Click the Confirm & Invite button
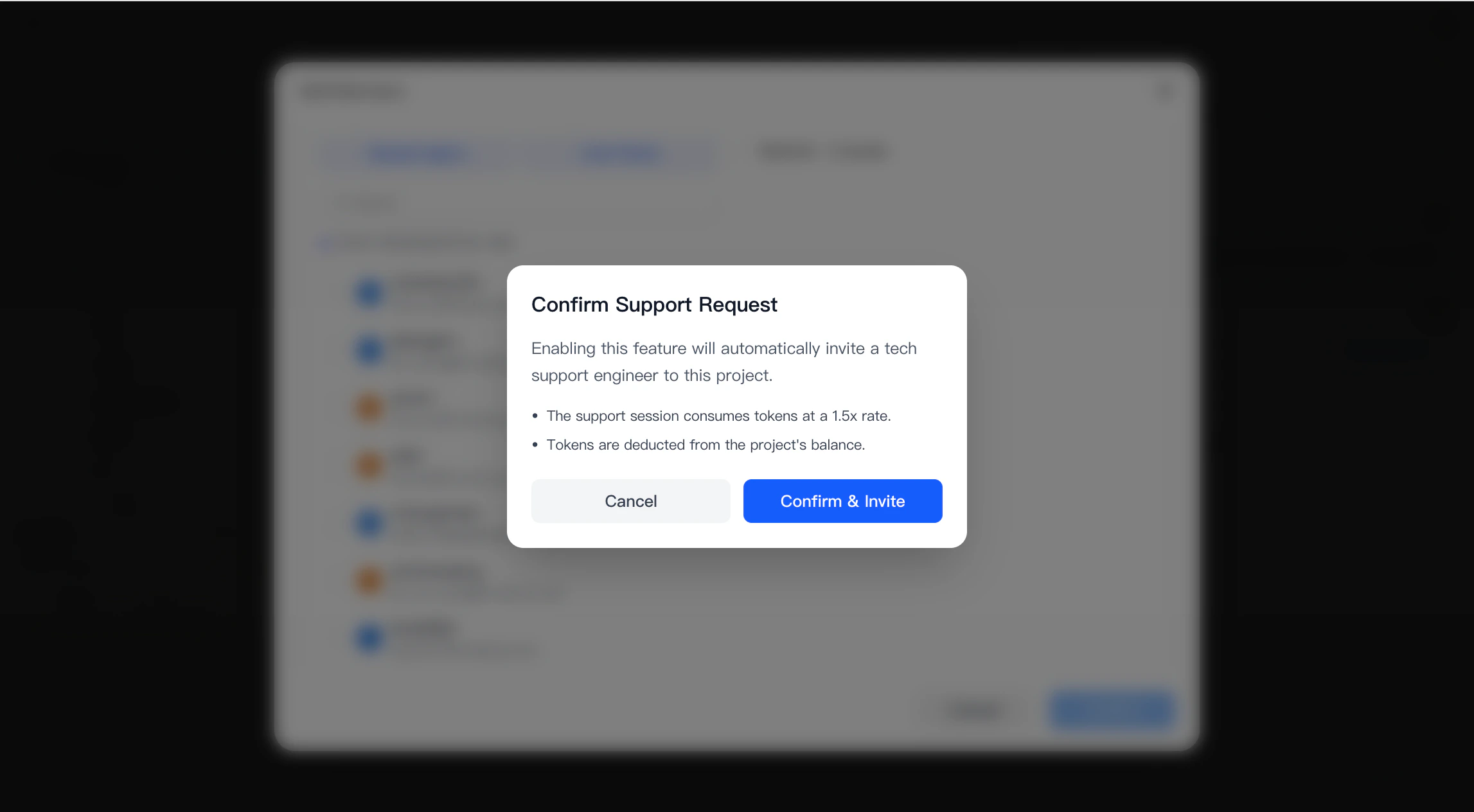Image resolution: width=1474 pixels, height=812 pixels. click(842, 501)
